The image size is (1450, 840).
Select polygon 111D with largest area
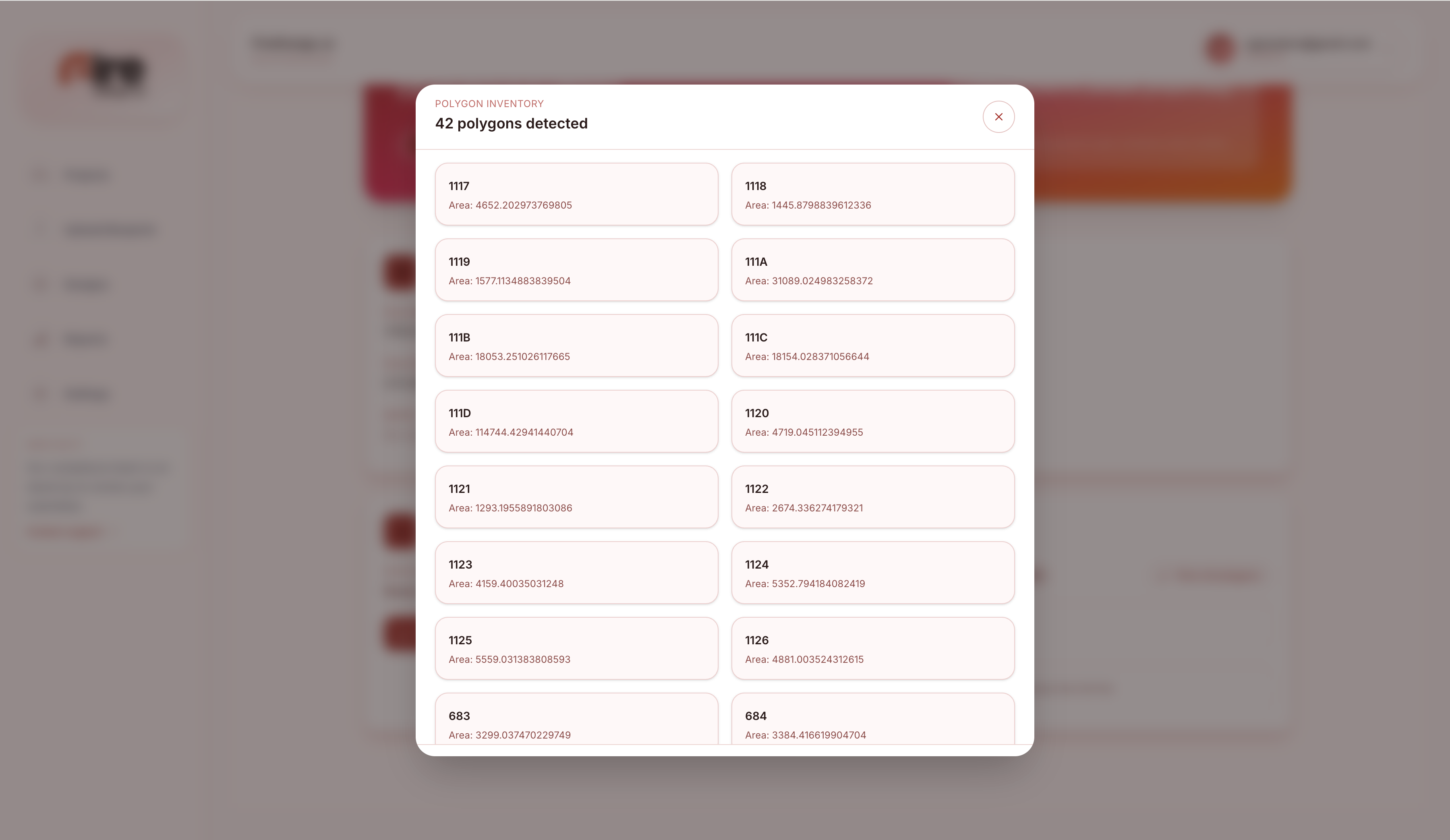[x=576, y=421]
